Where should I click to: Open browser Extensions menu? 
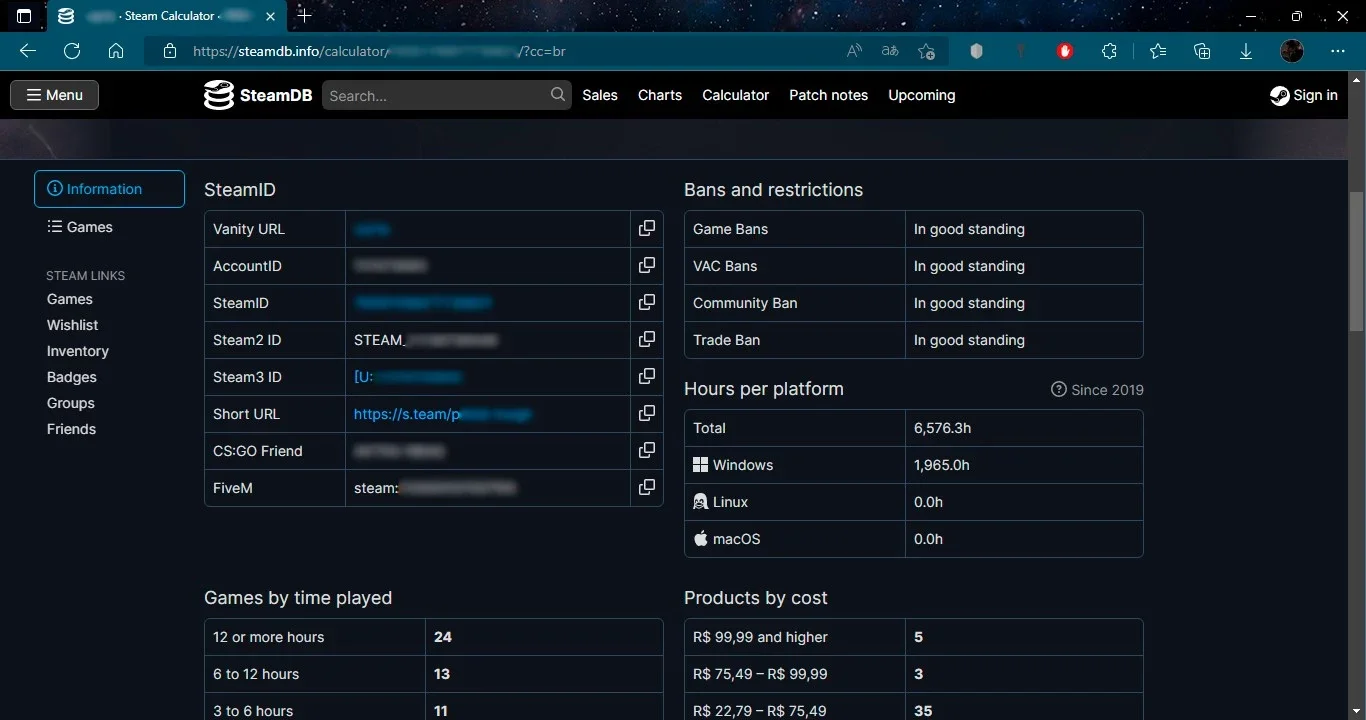coord(1109,51)
